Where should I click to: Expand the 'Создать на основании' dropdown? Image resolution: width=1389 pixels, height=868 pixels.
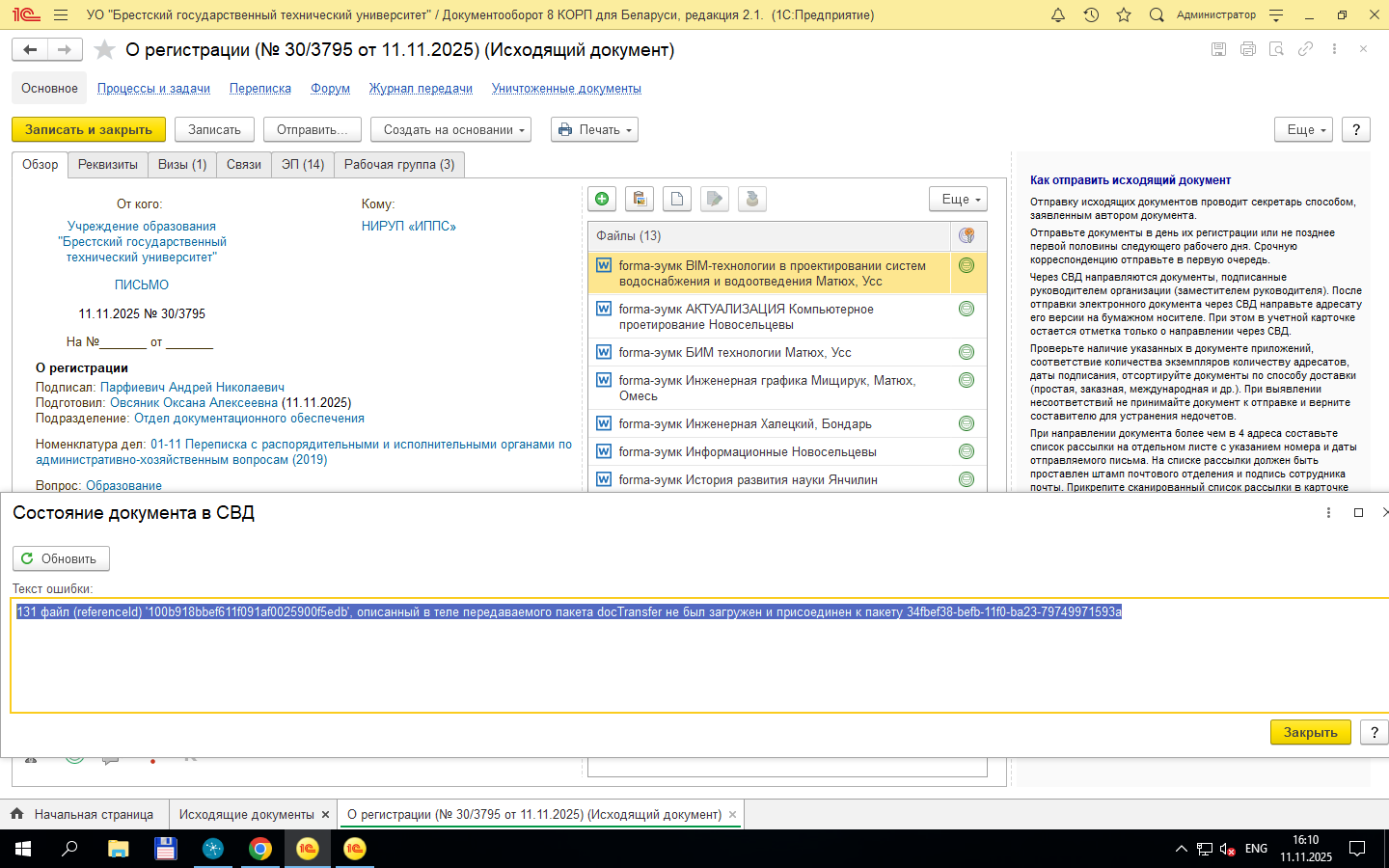tap(450, 129)
